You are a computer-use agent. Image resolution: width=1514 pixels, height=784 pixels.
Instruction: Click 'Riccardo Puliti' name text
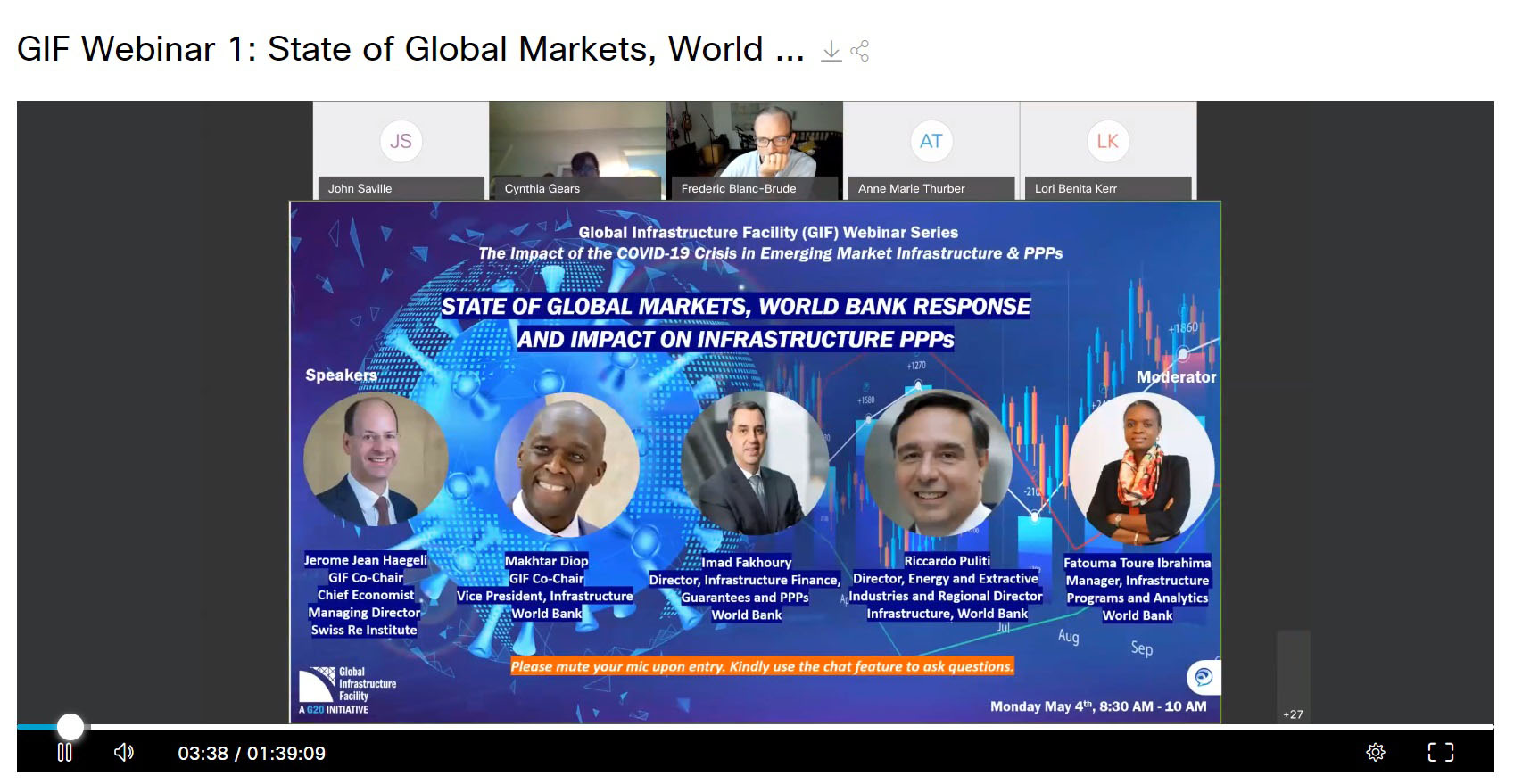[947, 561]
